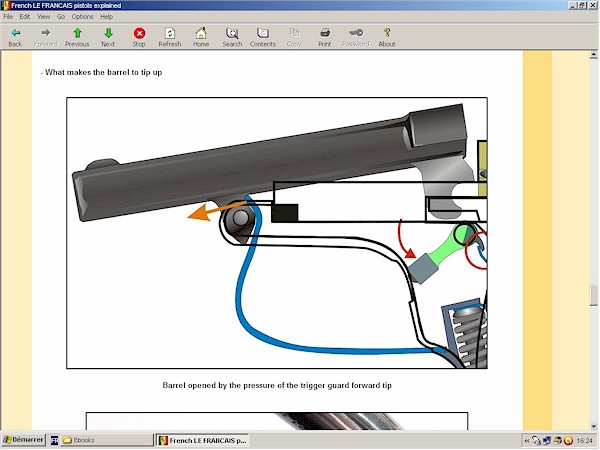The height and width of the screenshot is (450, 600).
Task: Open the Home page icon
Action: click(x=201, y=37)
